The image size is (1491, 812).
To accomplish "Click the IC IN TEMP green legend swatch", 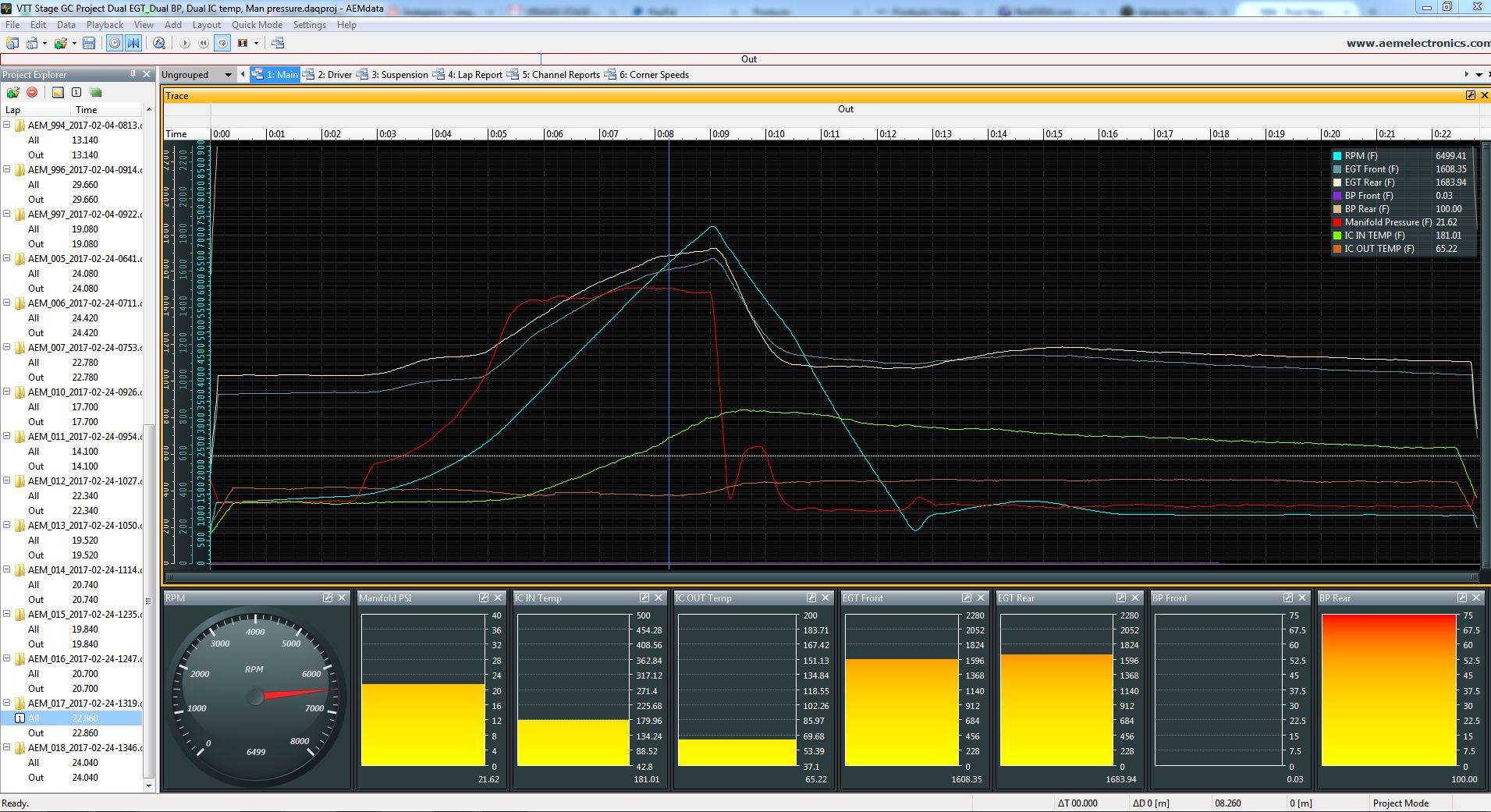I will coord(1337,236).
